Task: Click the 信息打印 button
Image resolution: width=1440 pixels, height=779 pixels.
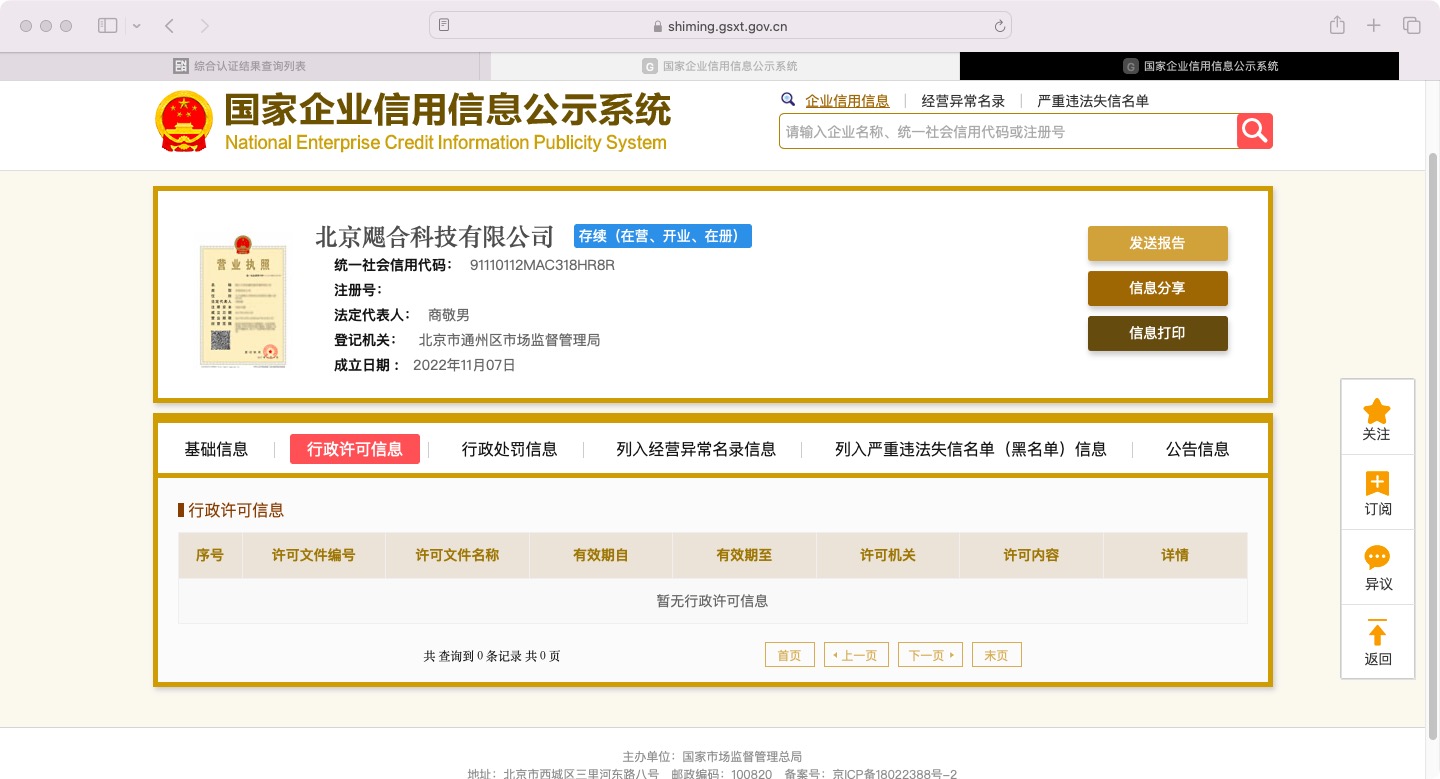Action: (x=1157, y=333)
